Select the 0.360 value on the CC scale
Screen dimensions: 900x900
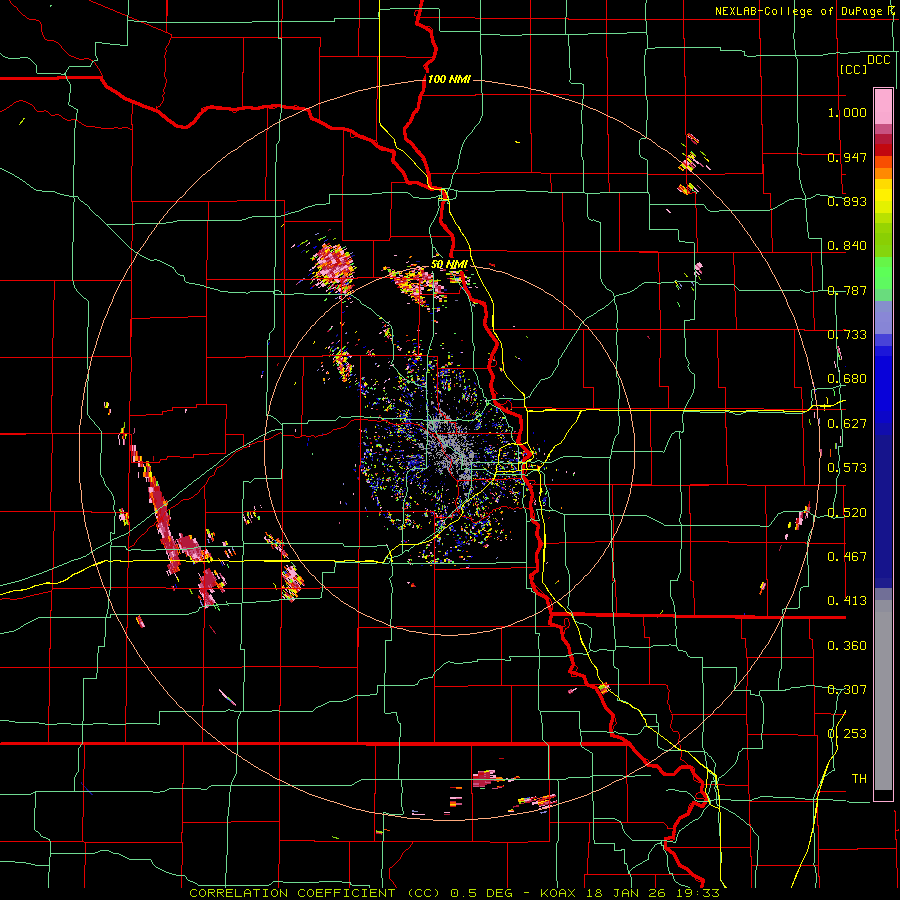click(x=847, y=646)
